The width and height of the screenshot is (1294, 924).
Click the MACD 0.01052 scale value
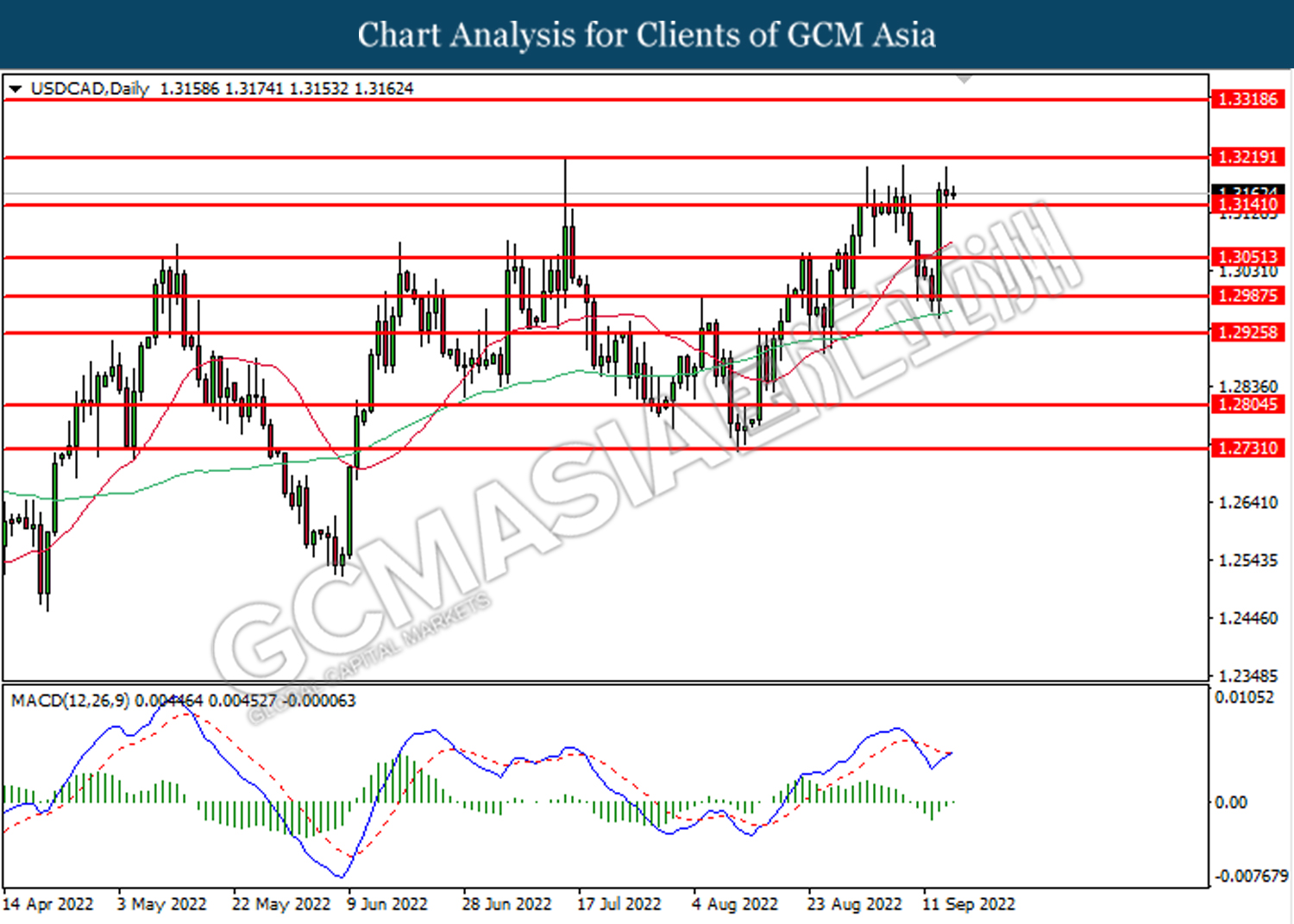click(1244, 697)
